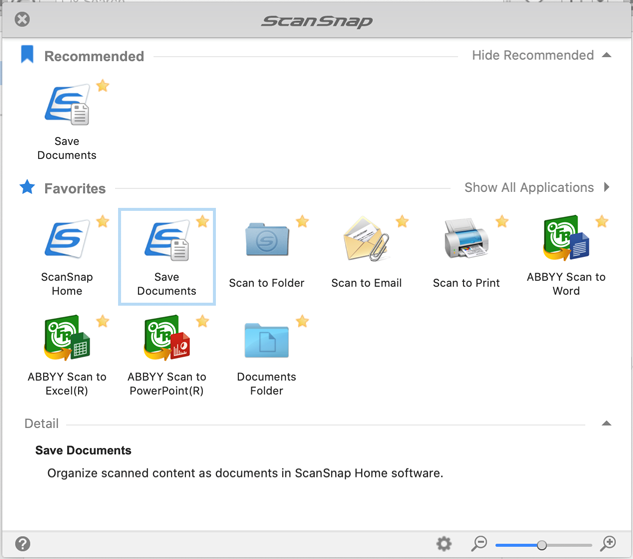Open the Documents Folder icon
The width and height of the screenshot is (633, 559).
click(267, 340)
